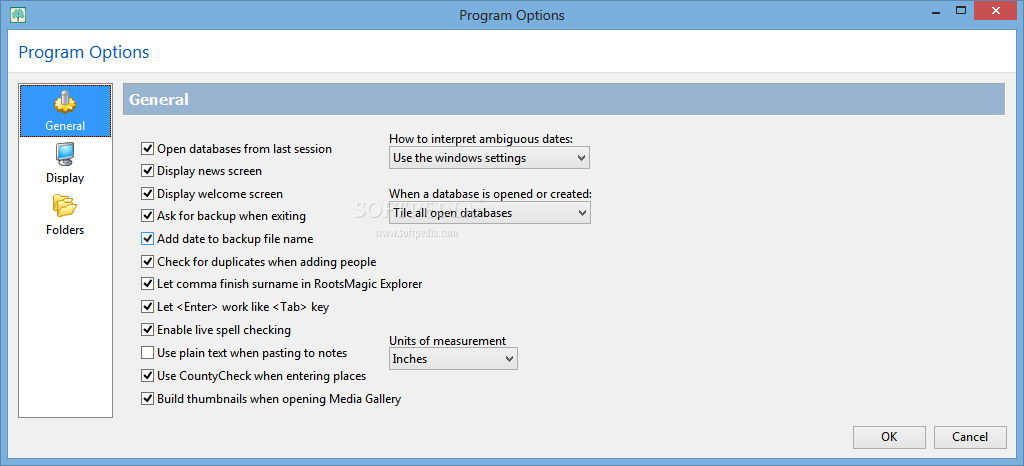
Task: Enable Use plain text when pasting to notes
Action: [147, 352]
